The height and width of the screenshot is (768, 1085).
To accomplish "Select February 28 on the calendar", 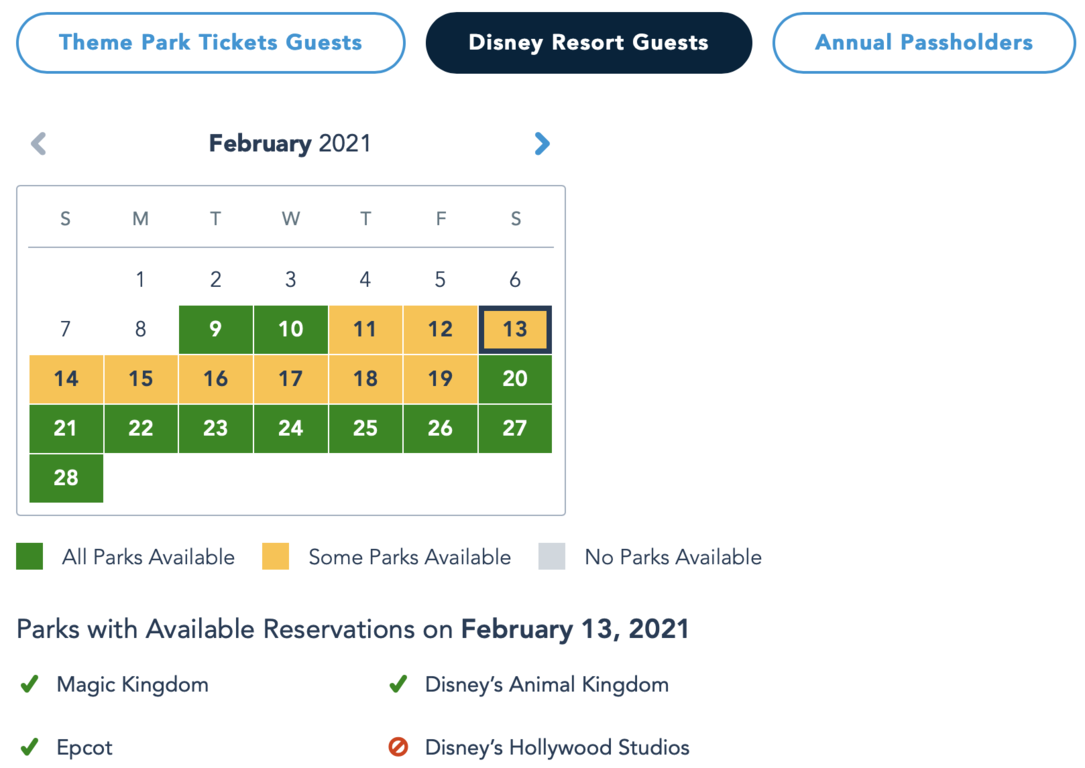I will click(x=66, y=478).
